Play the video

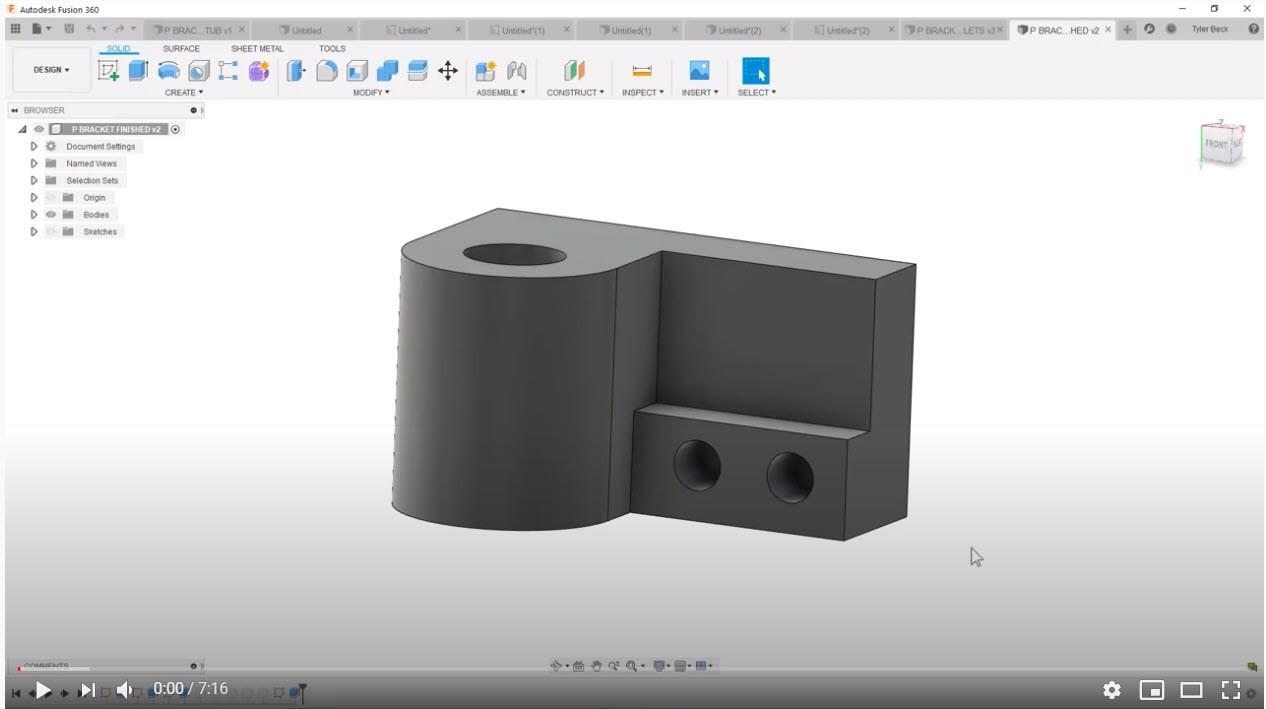(x=43, y=690)
